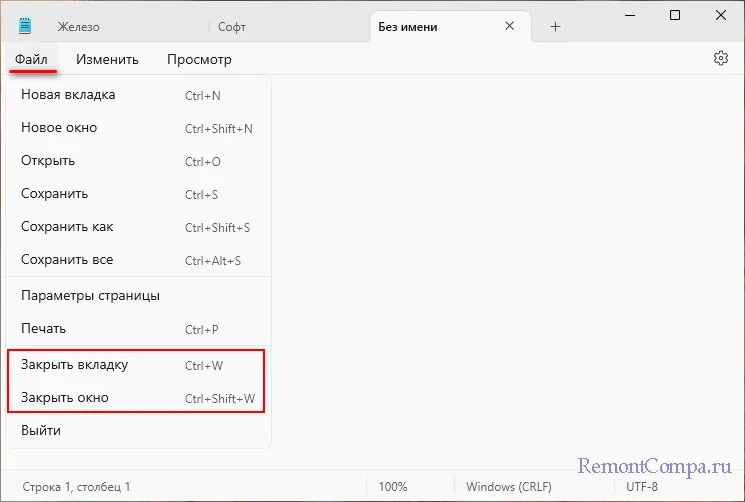745x502 pixels.
Task: Close the "Без имени" tab with X
Action: point(511,27)
